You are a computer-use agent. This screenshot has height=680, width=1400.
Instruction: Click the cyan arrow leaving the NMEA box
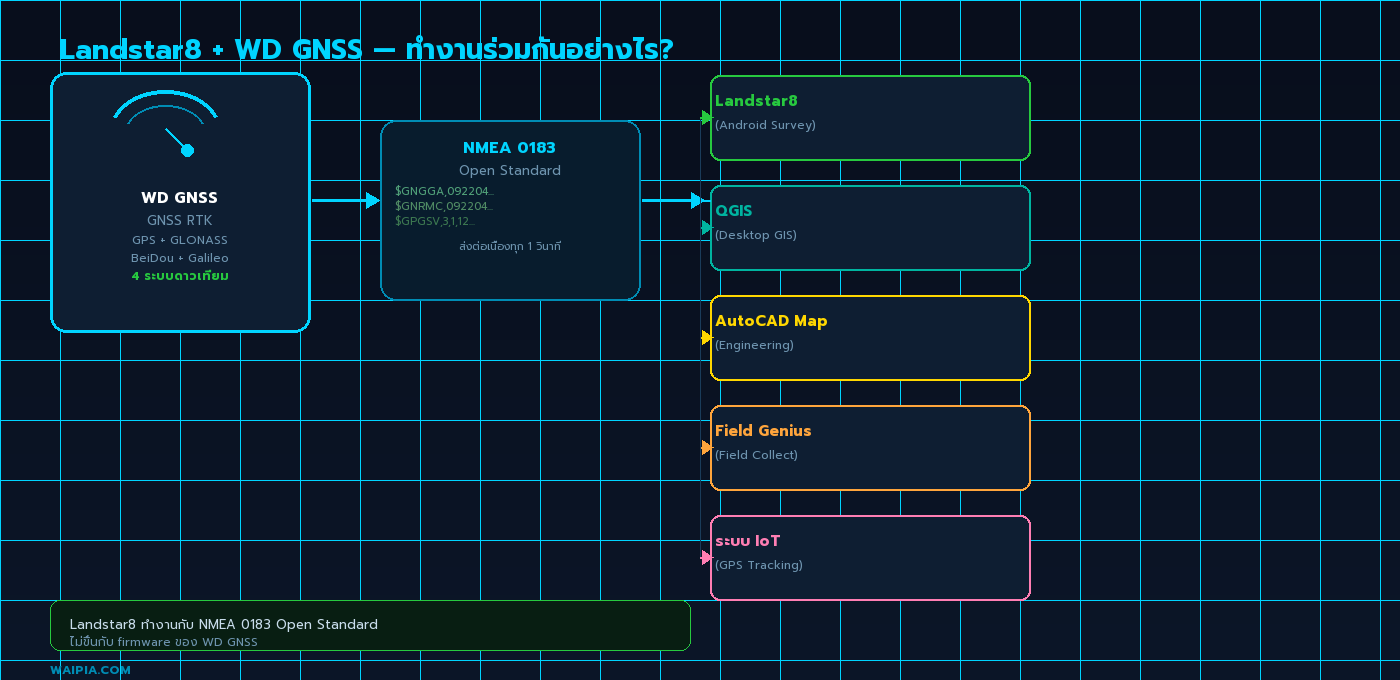click(x=672, y=201)
